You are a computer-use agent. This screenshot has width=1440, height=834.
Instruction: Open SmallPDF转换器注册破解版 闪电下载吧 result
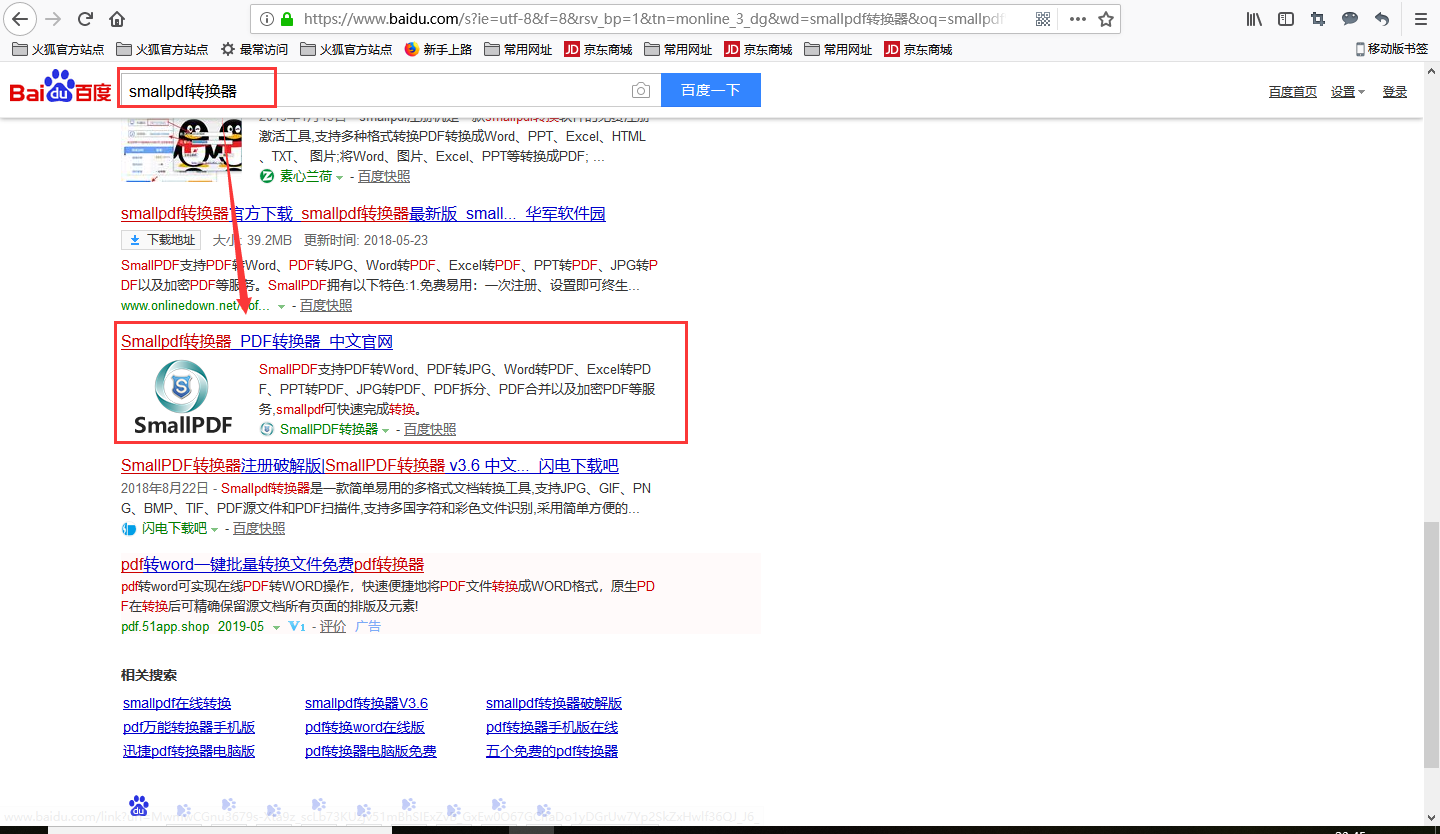click(370, 465)
